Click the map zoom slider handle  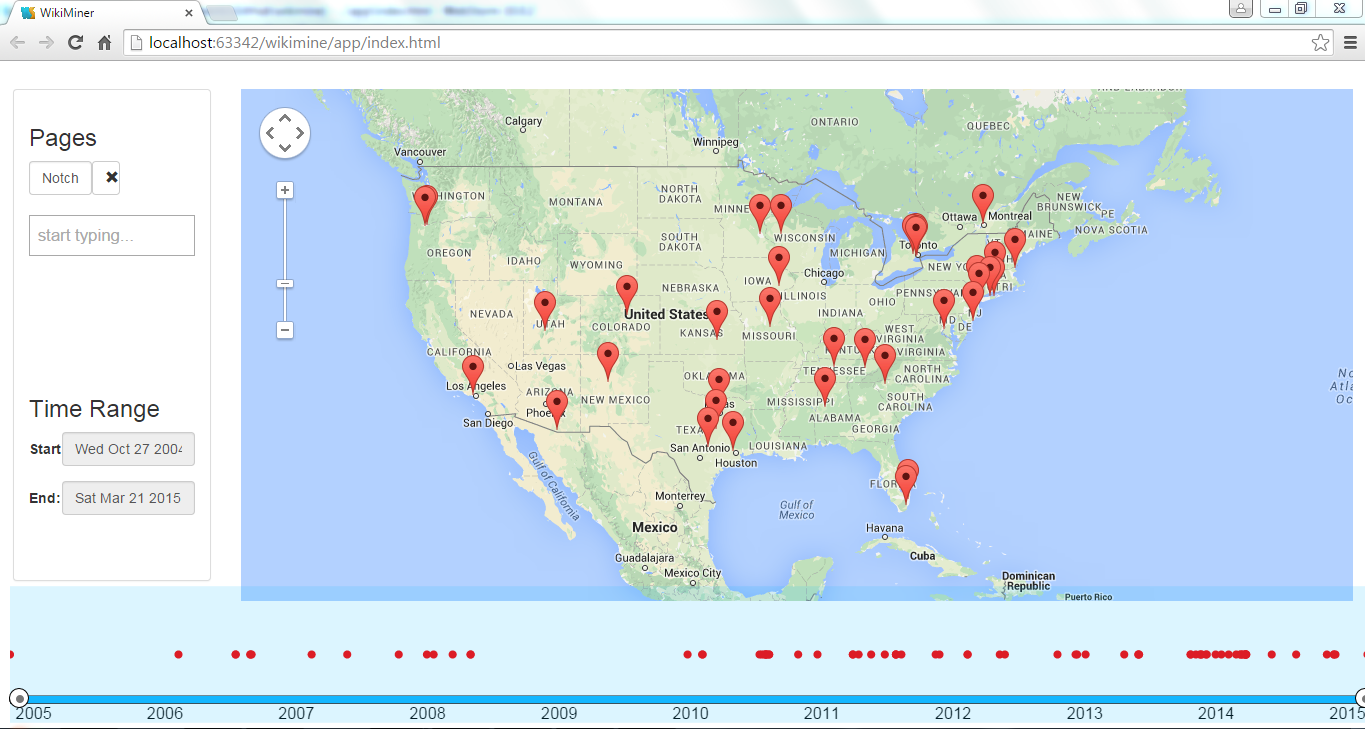click(x=285, y=284)
